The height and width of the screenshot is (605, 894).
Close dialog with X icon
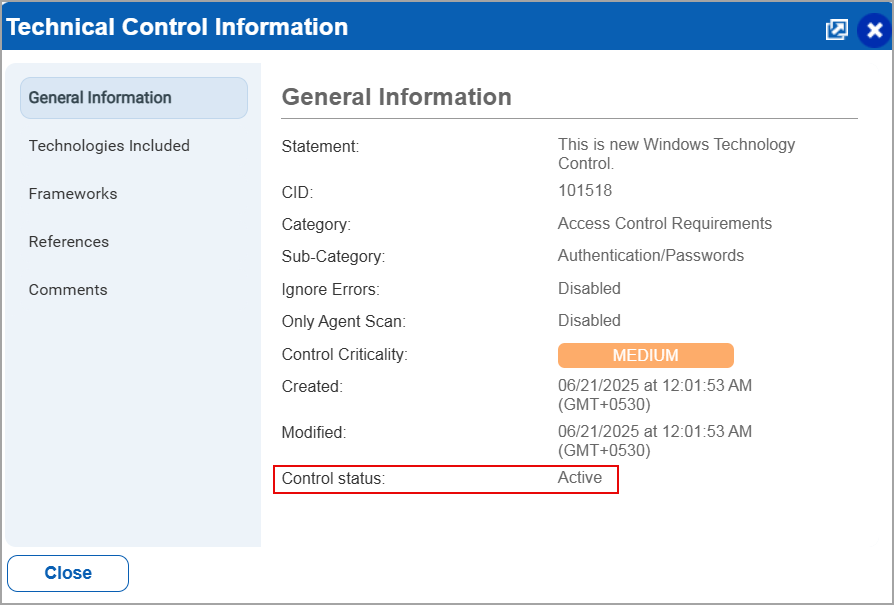875,30
